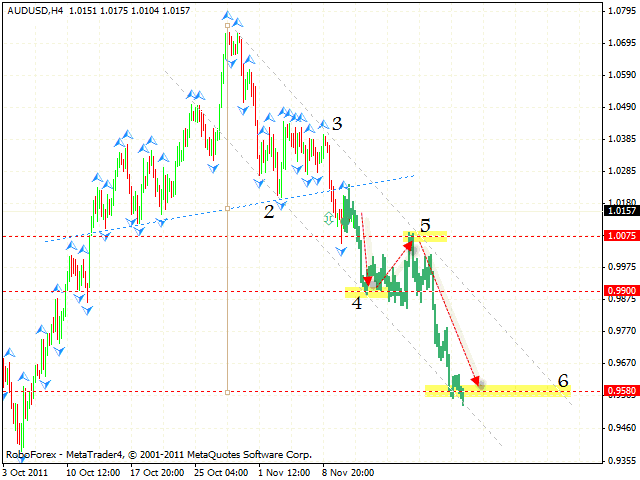Select the top anchor square of vertical line

[x=227, y=25]
